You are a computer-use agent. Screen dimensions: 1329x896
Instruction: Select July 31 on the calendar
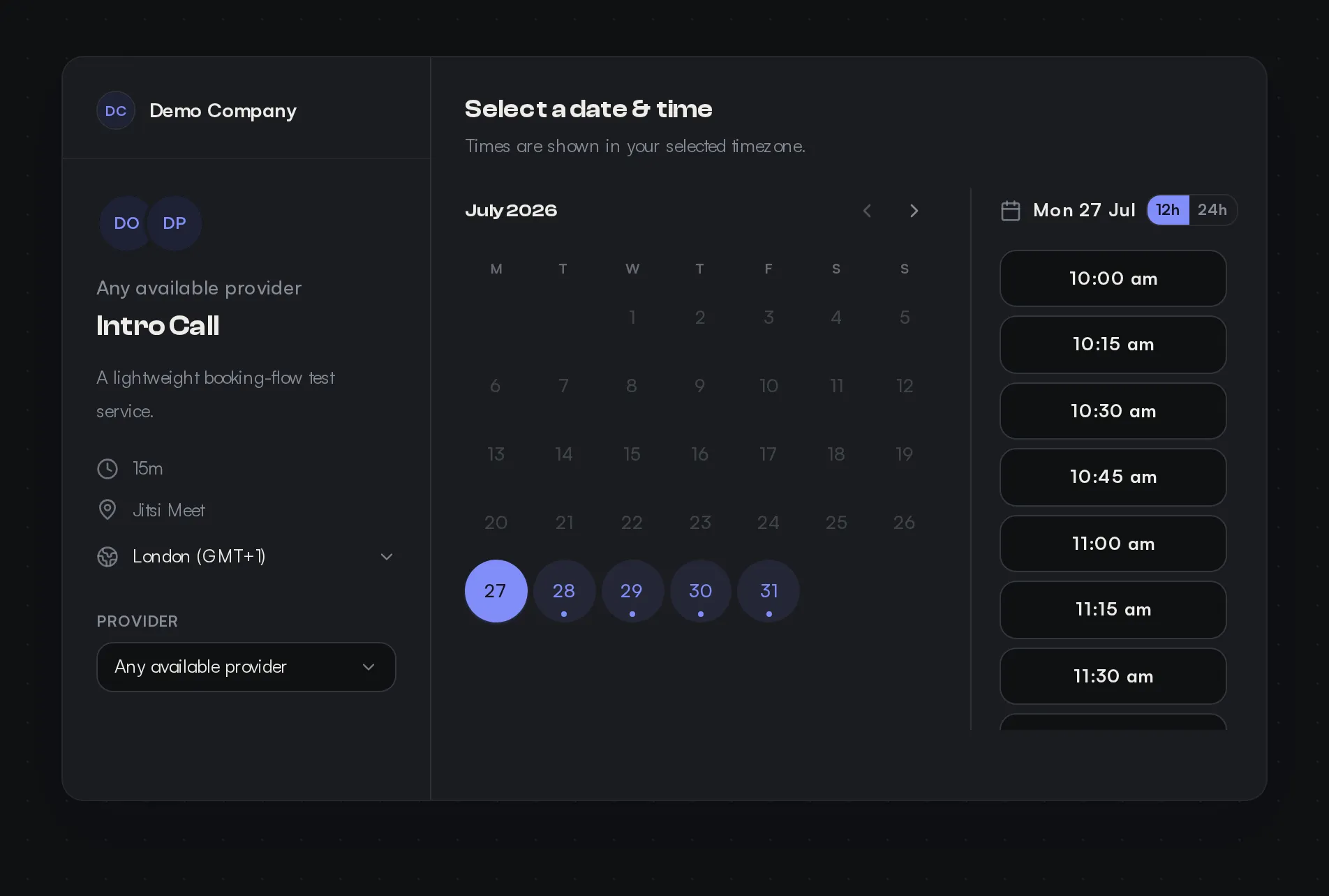click(769, 591)
